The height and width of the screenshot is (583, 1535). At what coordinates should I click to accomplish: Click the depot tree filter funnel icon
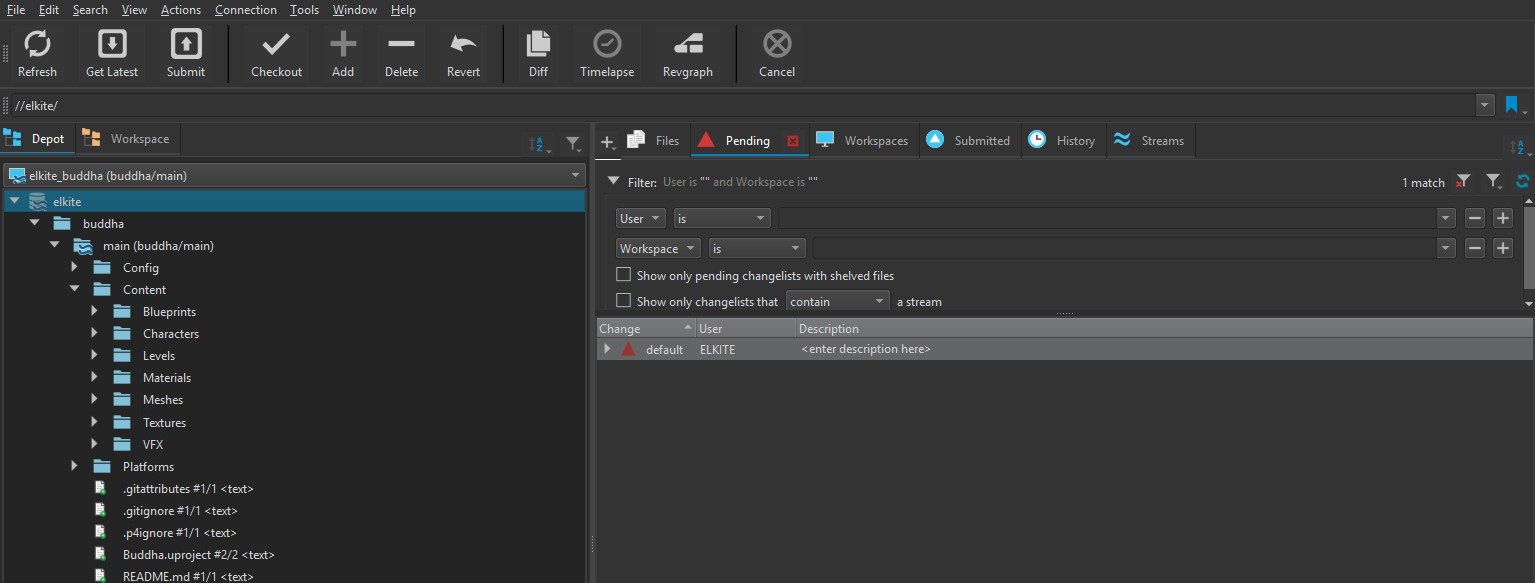pos(573,144)
